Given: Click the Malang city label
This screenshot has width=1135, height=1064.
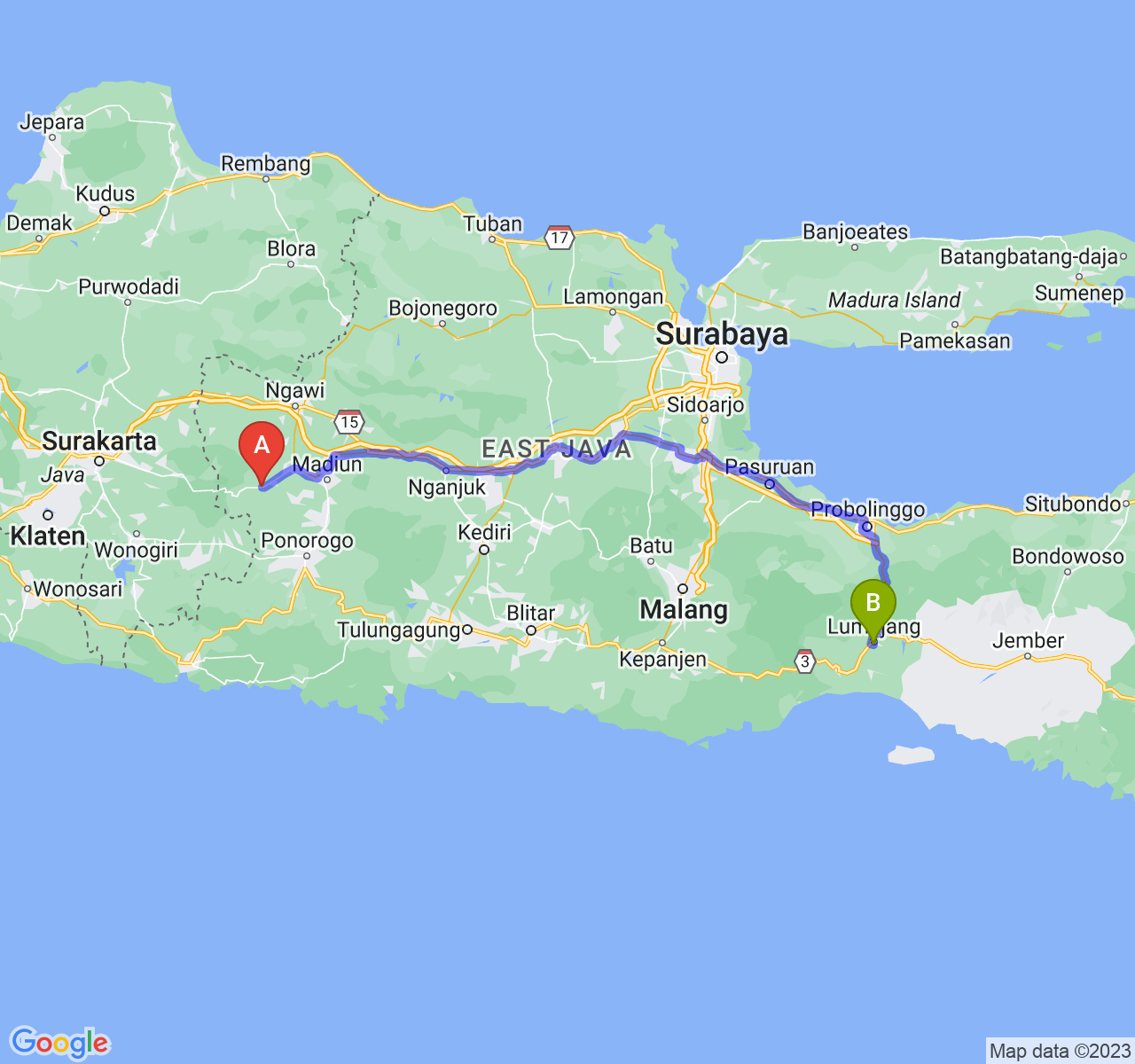Looking at the screenshot, I should [x=684, y=609].
